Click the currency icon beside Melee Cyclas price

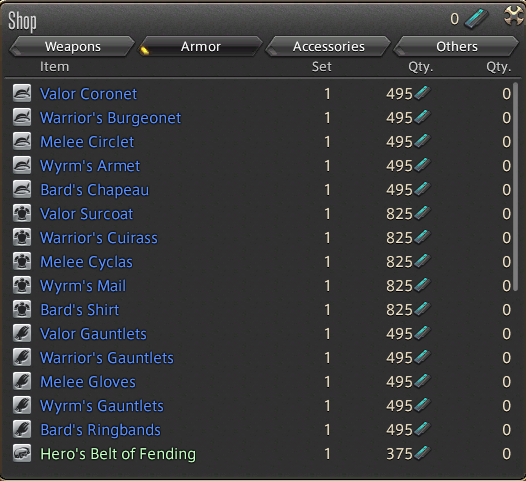point(422,261)
